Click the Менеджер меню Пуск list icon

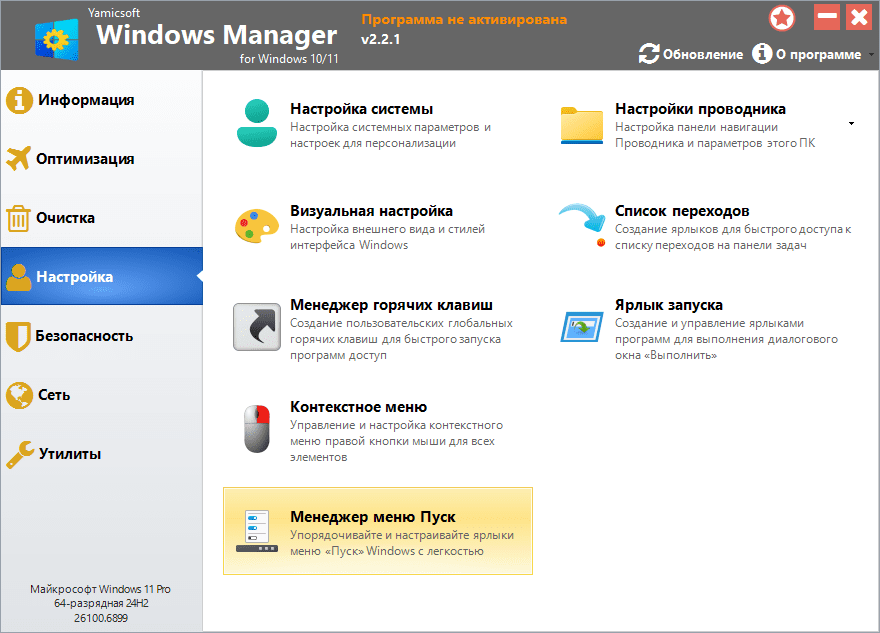pos(257,531)
